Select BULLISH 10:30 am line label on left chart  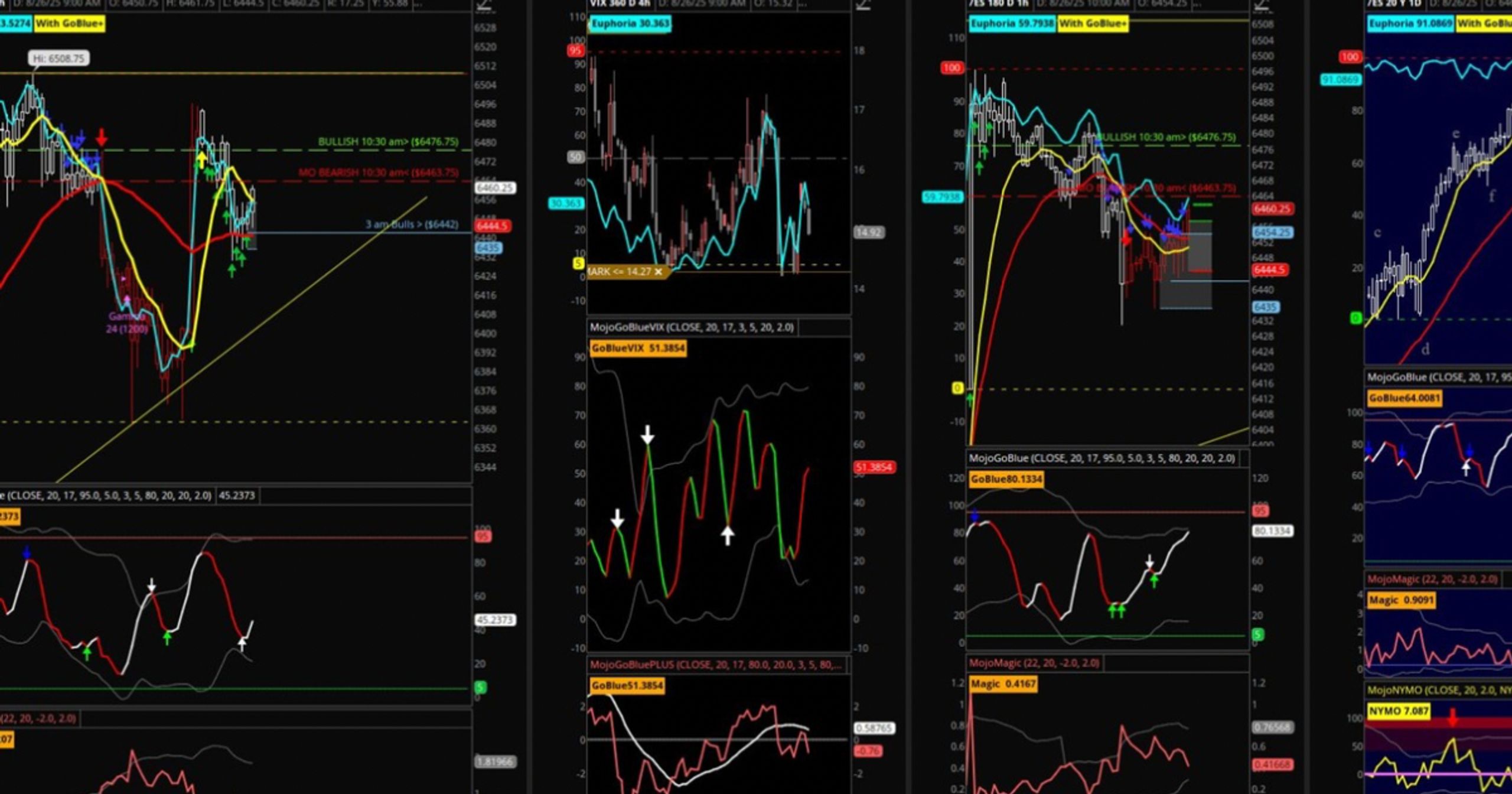(x=388, y=142)
